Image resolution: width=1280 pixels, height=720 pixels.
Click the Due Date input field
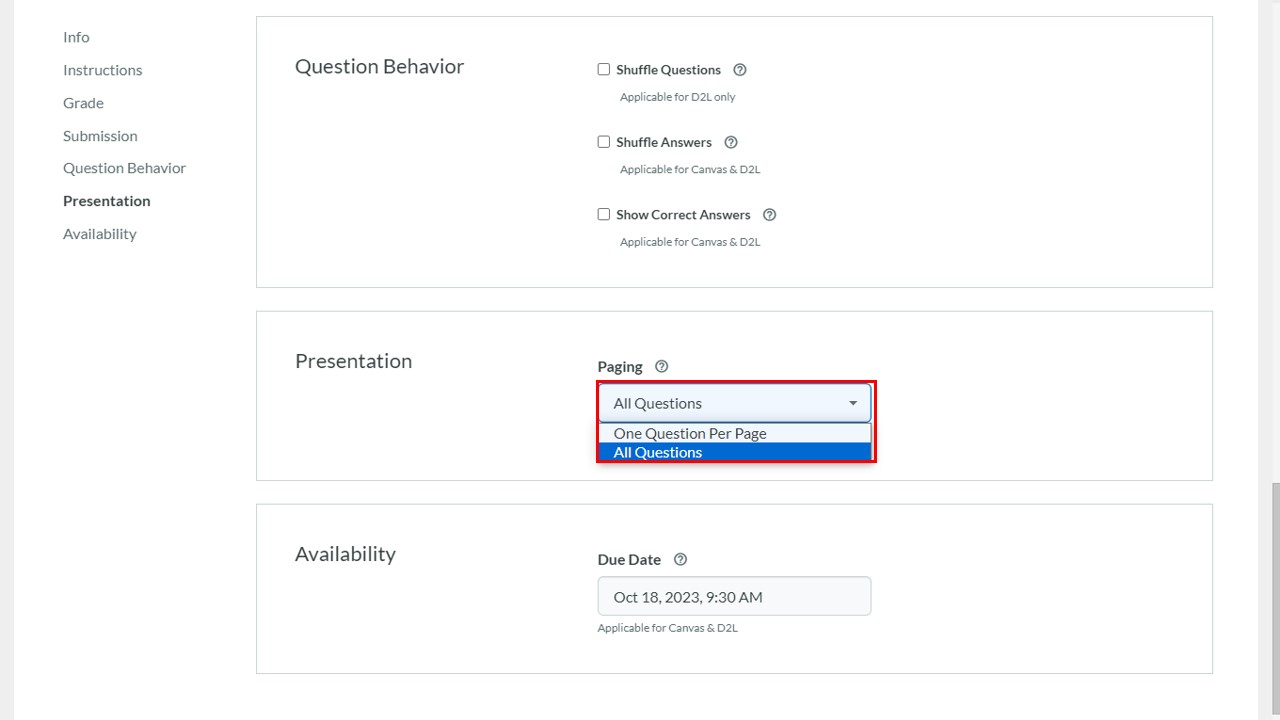[x=735, y=596]
